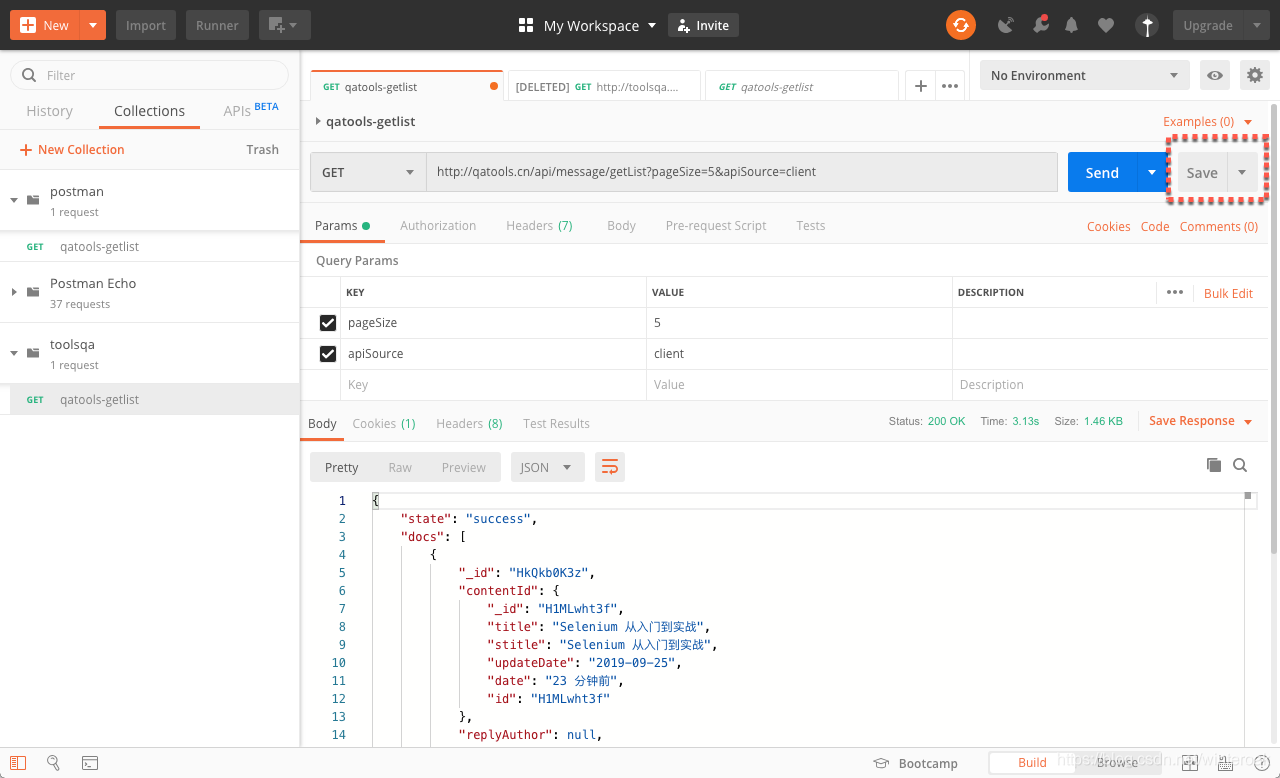
Task: Click the New button plus icon
Action: pos(28,25)
